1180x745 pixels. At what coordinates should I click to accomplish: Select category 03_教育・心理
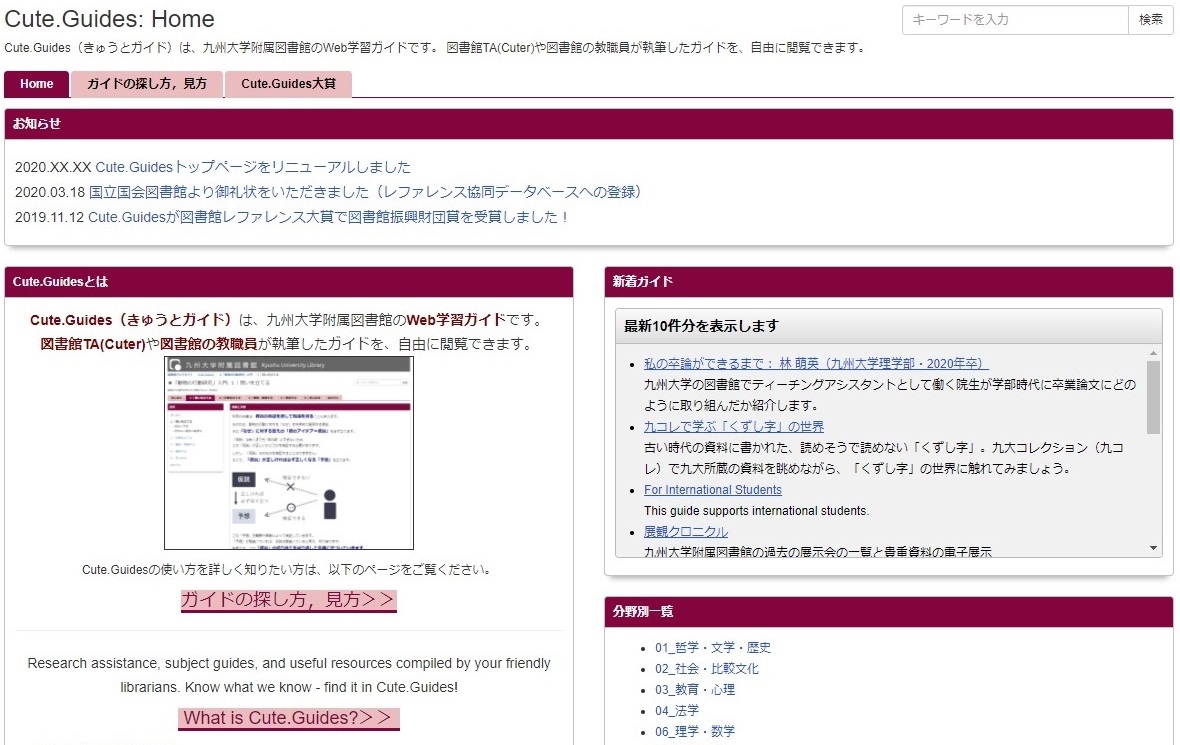point(695,689)
